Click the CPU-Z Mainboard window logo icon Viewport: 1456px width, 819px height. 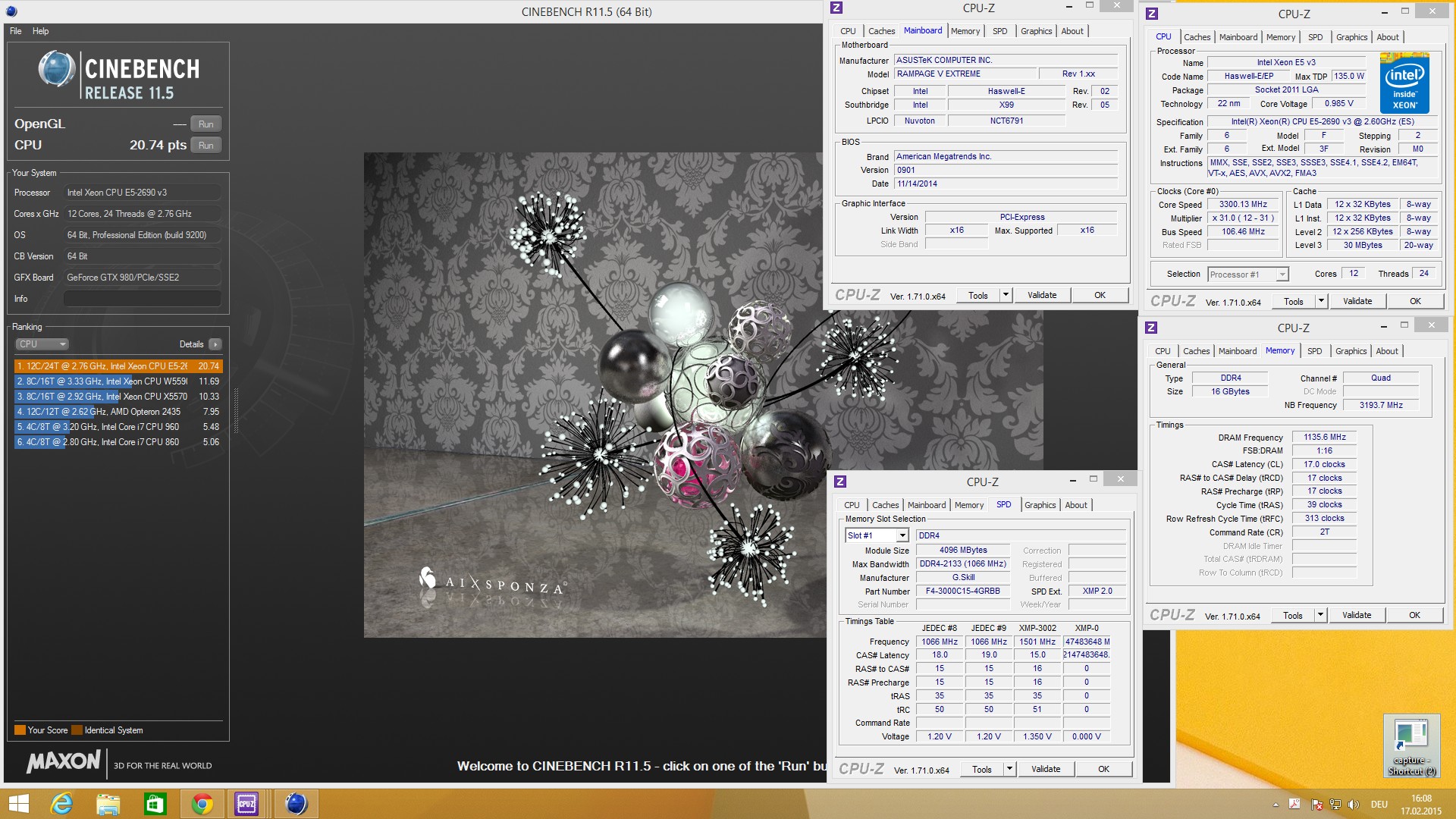tap(836, 8)
